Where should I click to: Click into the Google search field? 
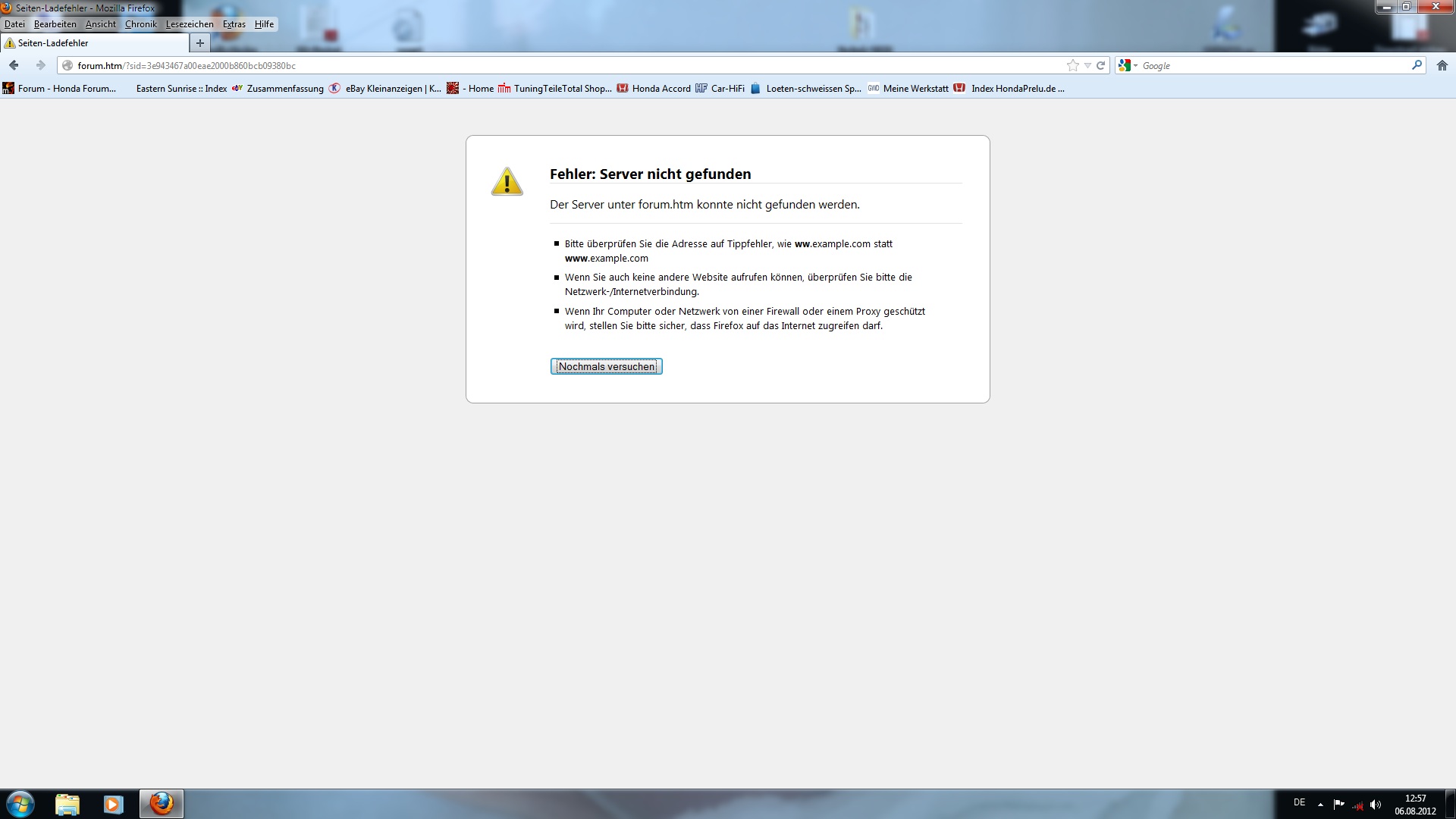pos(1274,66)
